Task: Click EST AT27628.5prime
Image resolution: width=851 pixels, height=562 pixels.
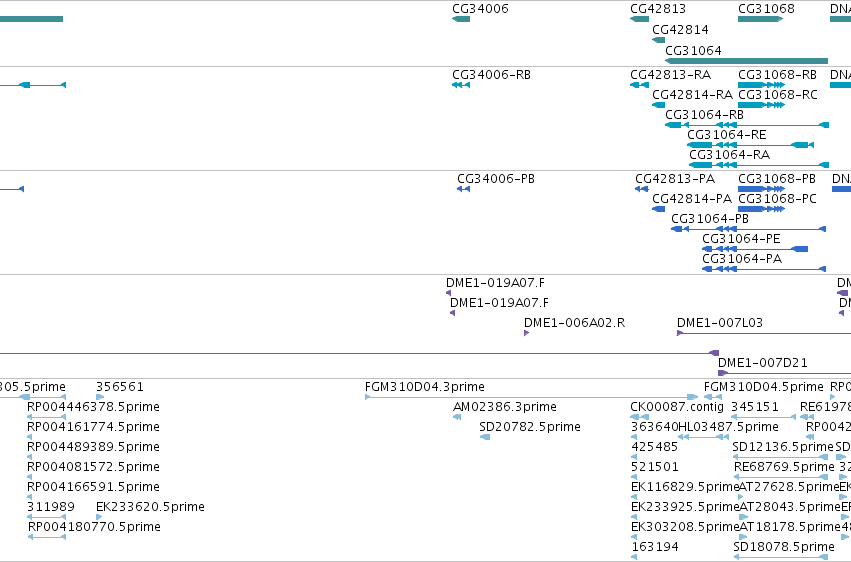Action: (789, 488)
